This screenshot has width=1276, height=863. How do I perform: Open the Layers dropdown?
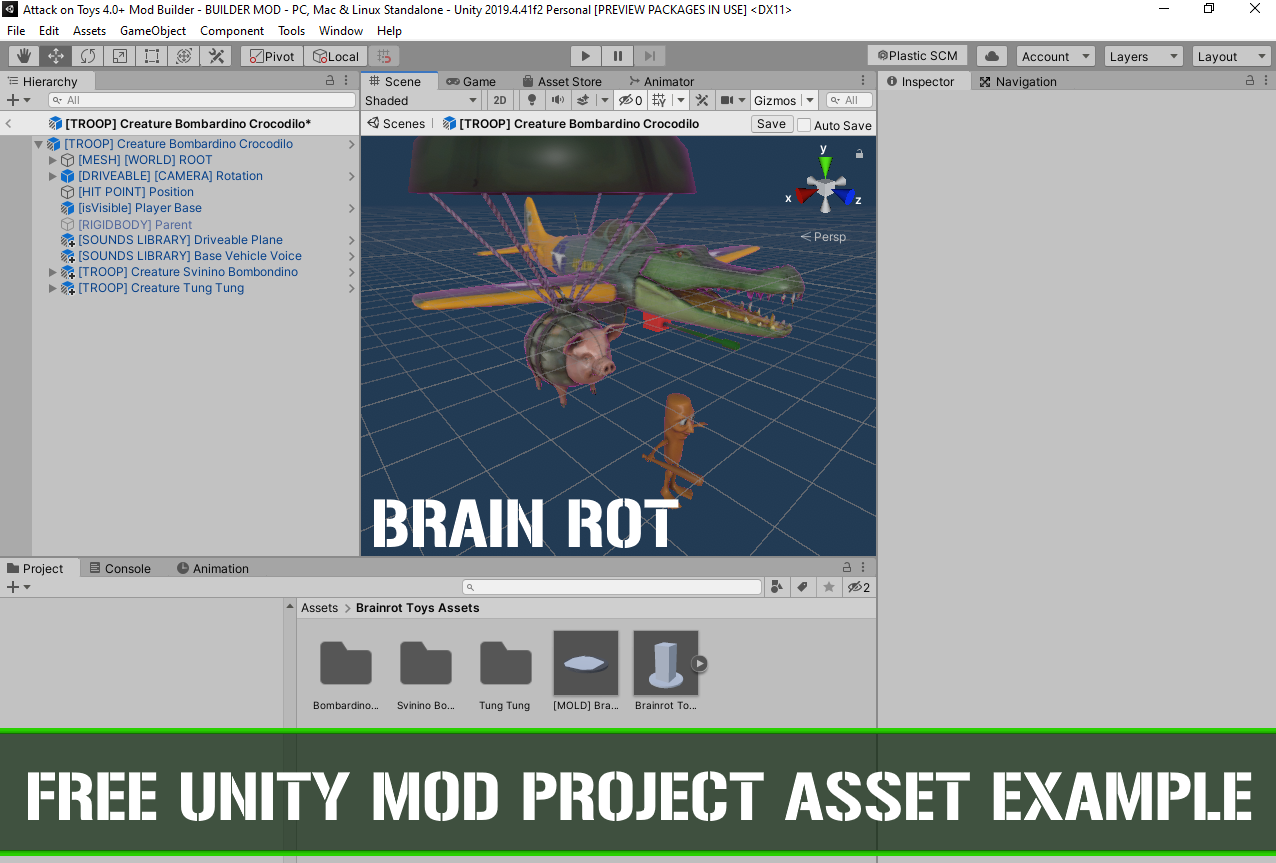click(1143, 56)
